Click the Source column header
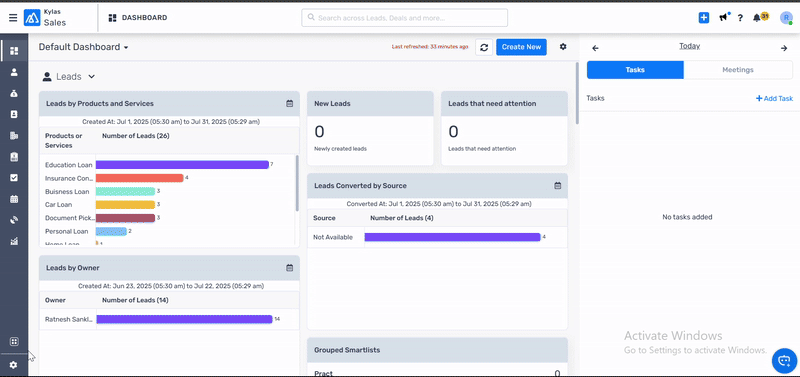This screenshot has width=800, height=377. (324, 218)
